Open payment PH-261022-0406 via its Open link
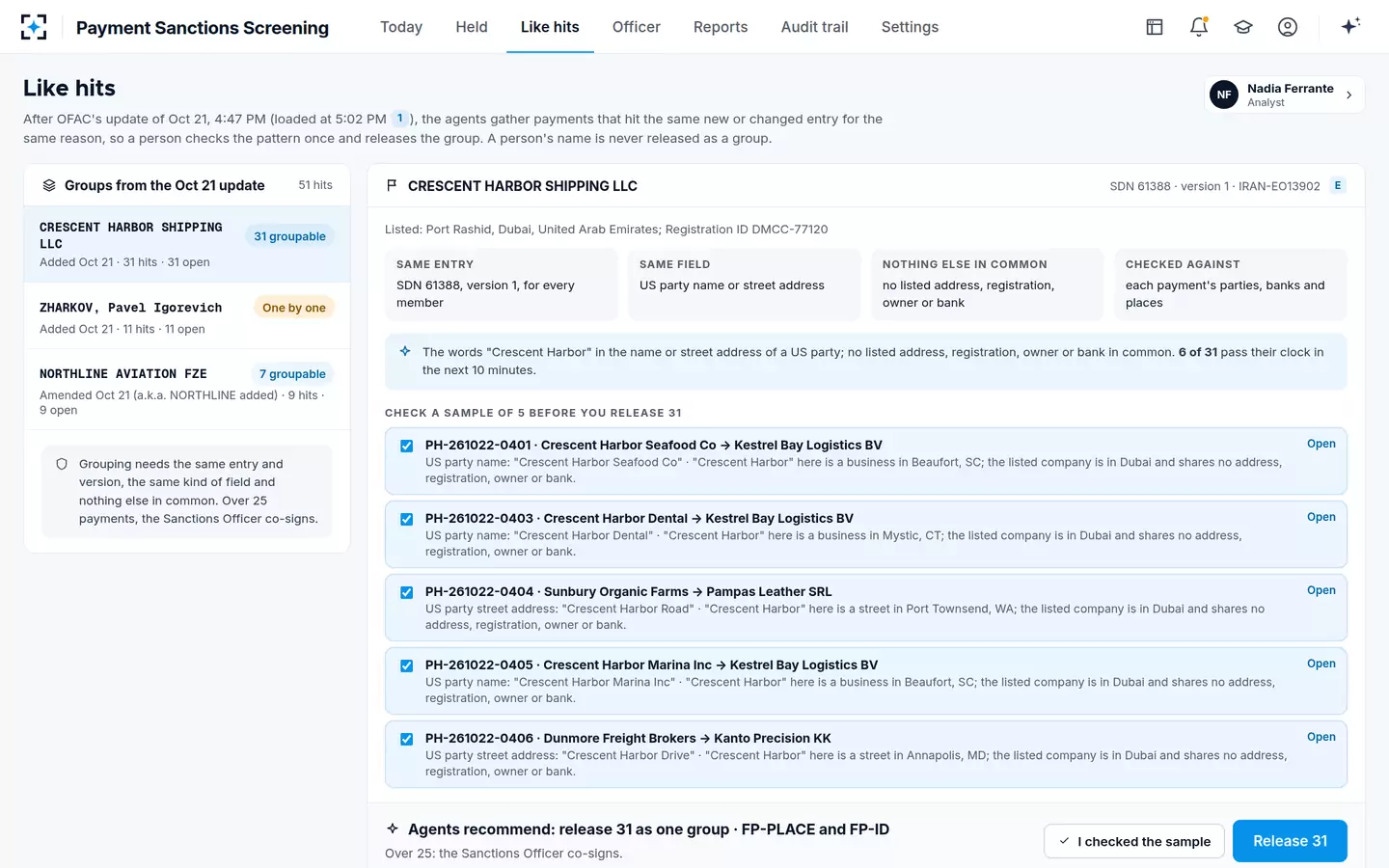 pyautogui.click(x=1321, y=737)
